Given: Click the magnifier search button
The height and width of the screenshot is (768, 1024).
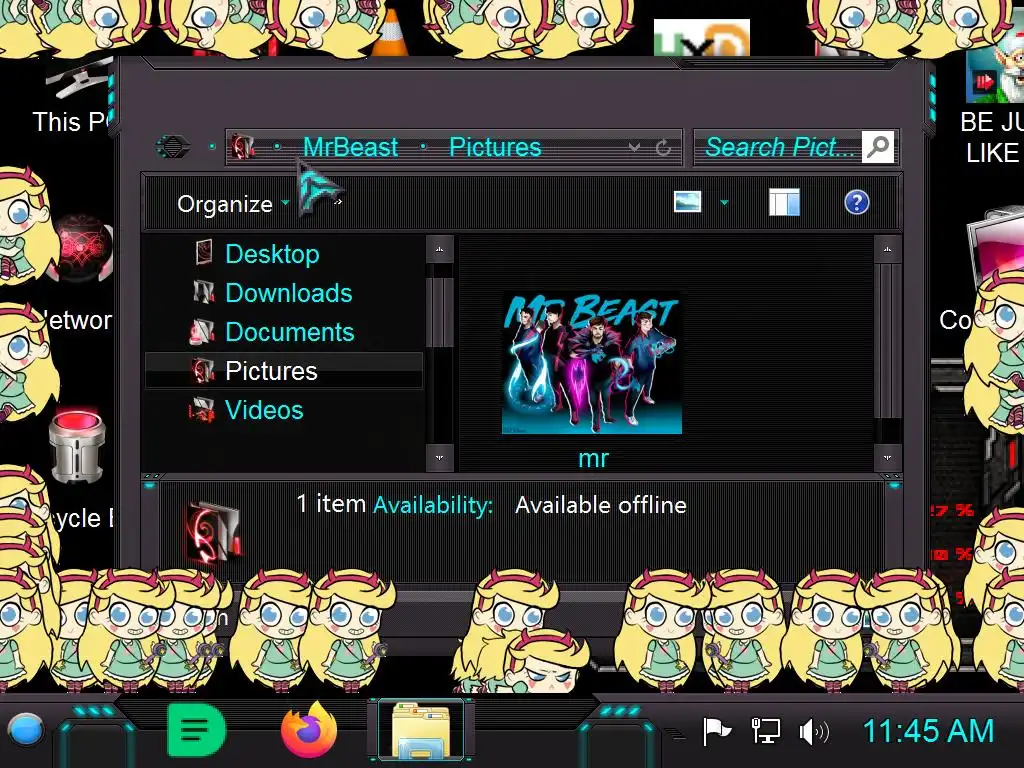Looking at the screenshot, I should point(878,147).
